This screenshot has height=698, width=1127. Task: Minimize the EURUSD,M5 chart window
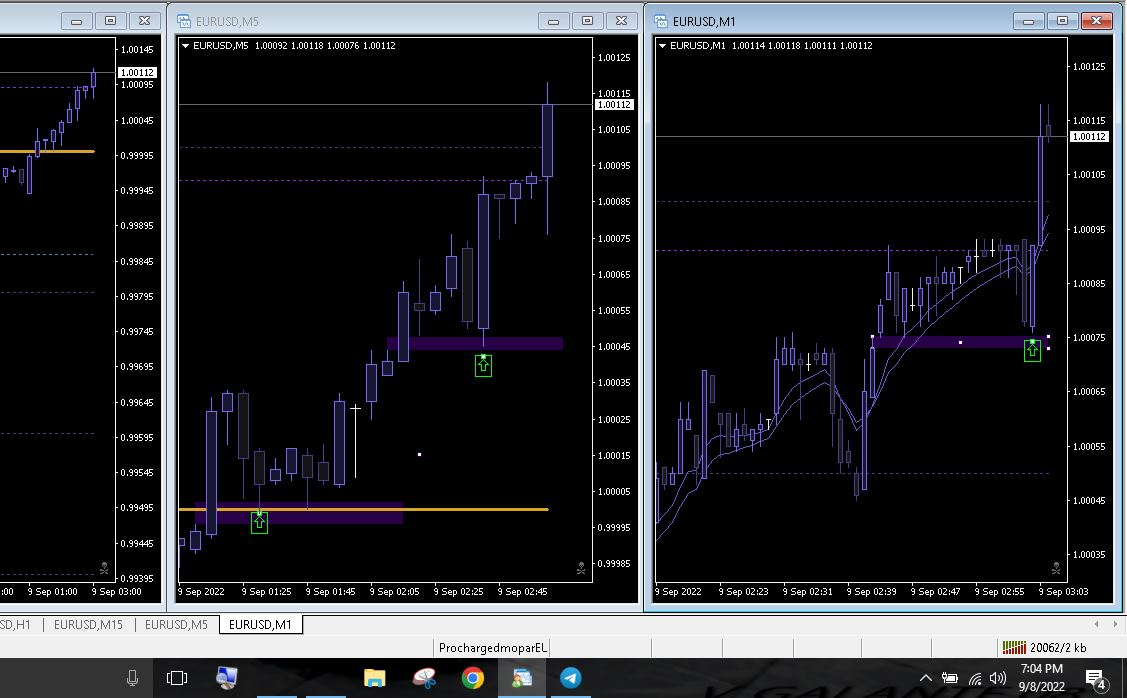[x=553, y=21]
